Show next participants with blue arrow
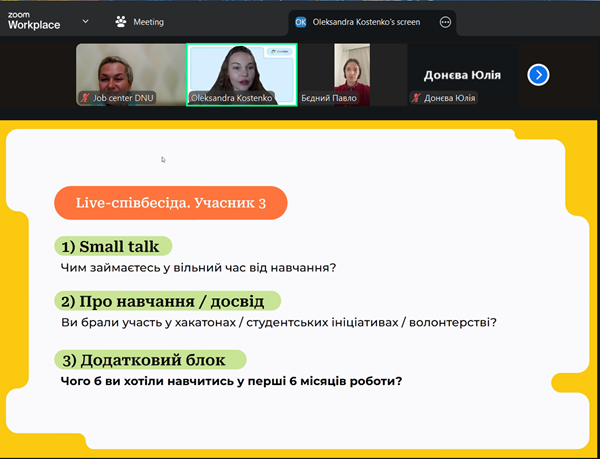The width and height of the screenshot is (600, 459). pos(538,74)
